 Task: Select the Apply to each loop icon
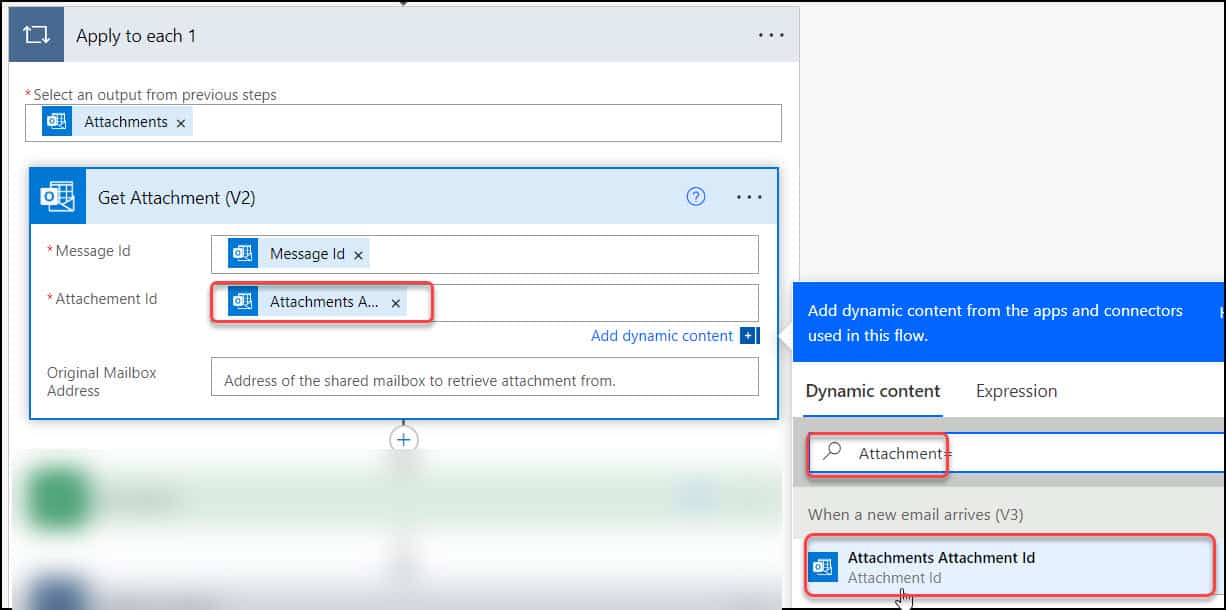coord(36,34)
